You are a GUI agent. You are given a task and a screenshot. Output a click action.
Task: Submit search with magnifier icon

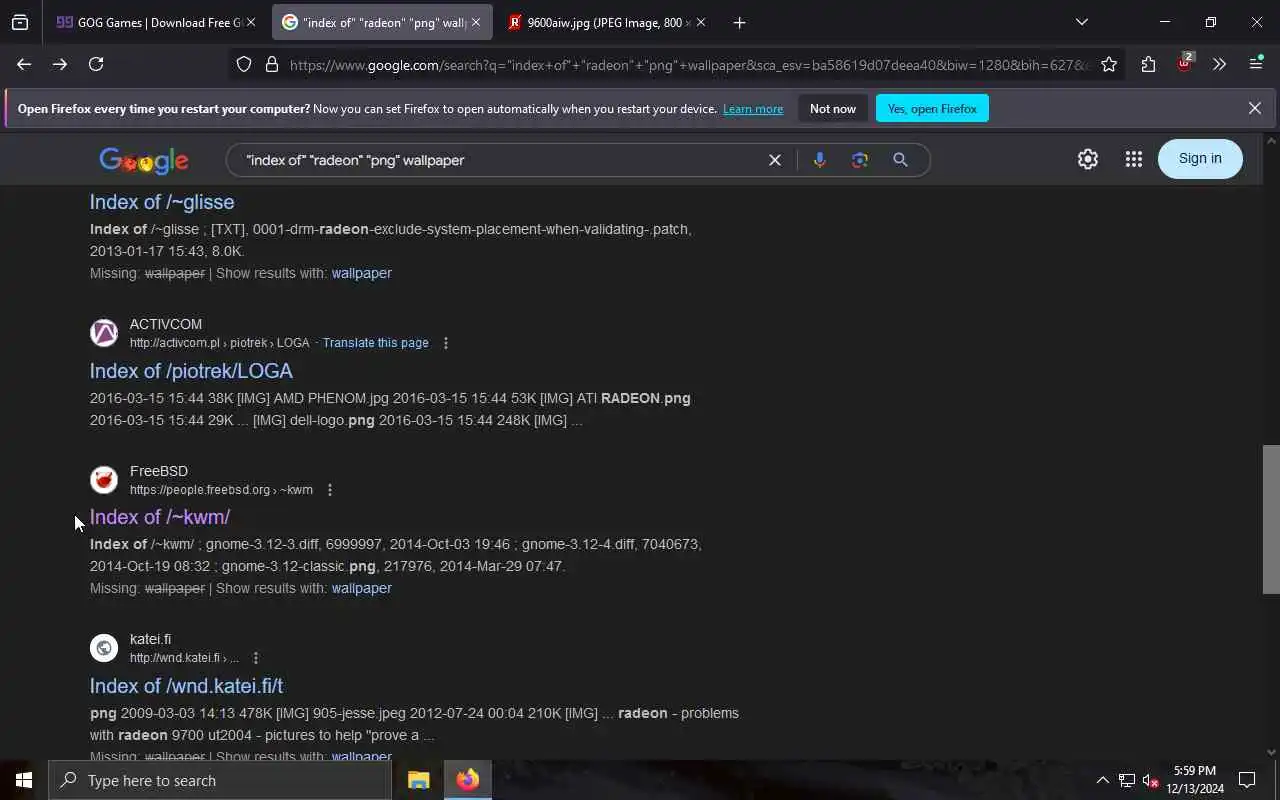click(x=900, y=160)
